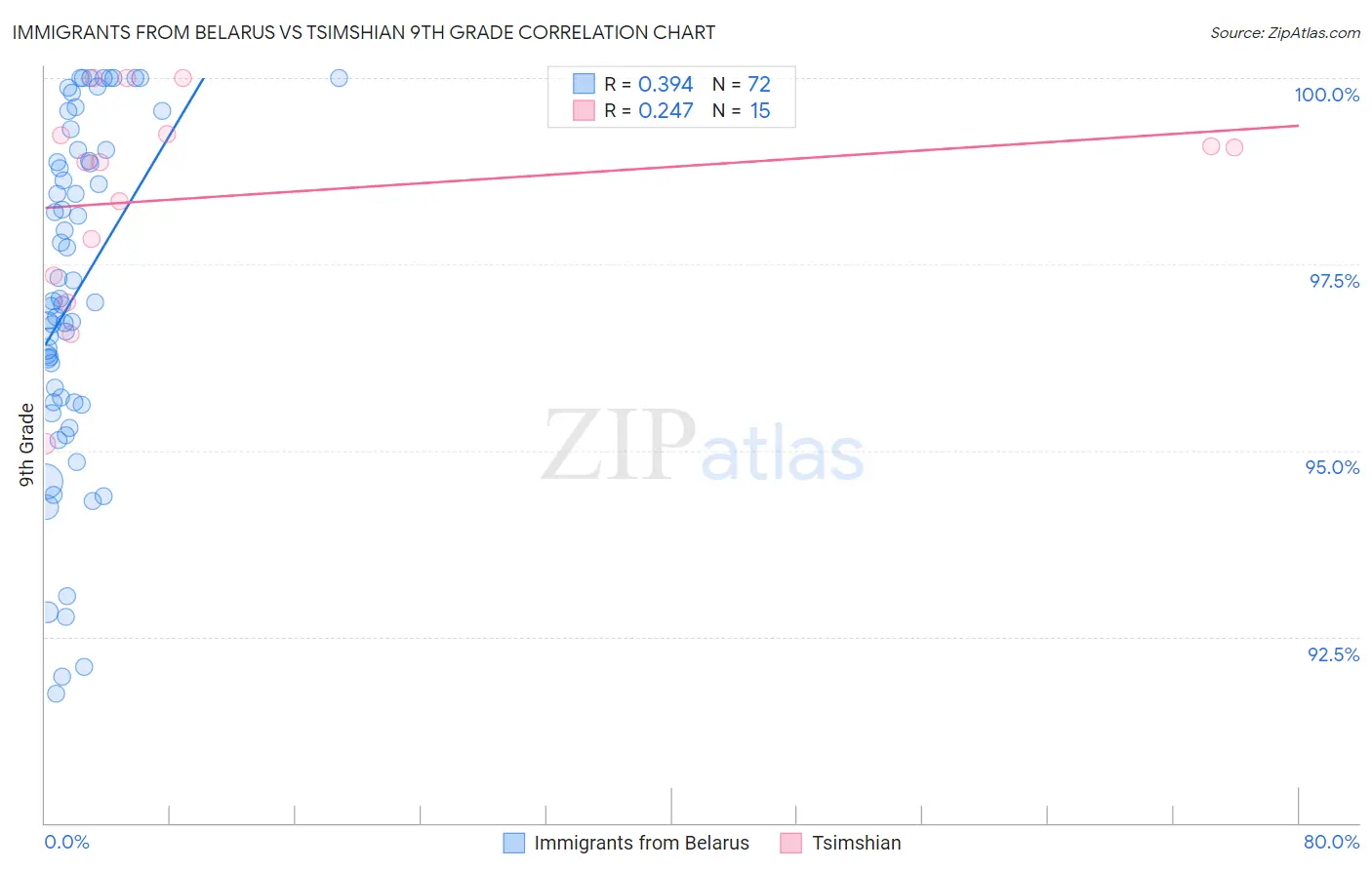Toggle the Immigrants from Belarus legend label
The height and width of the screenshot is (870, 1372).
[x=641, y=843]
